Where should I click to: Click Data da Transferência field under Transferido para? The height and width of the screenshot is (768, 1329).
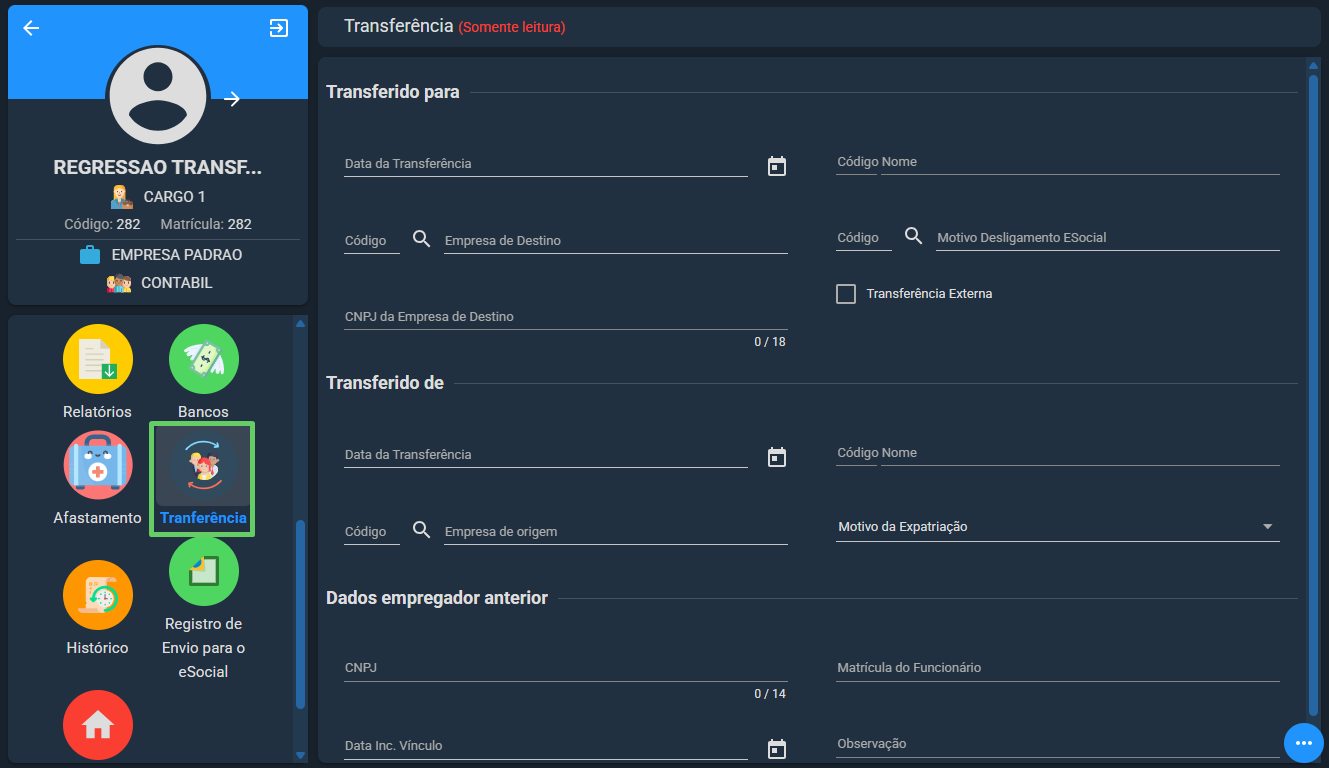(x=546, y=164)
